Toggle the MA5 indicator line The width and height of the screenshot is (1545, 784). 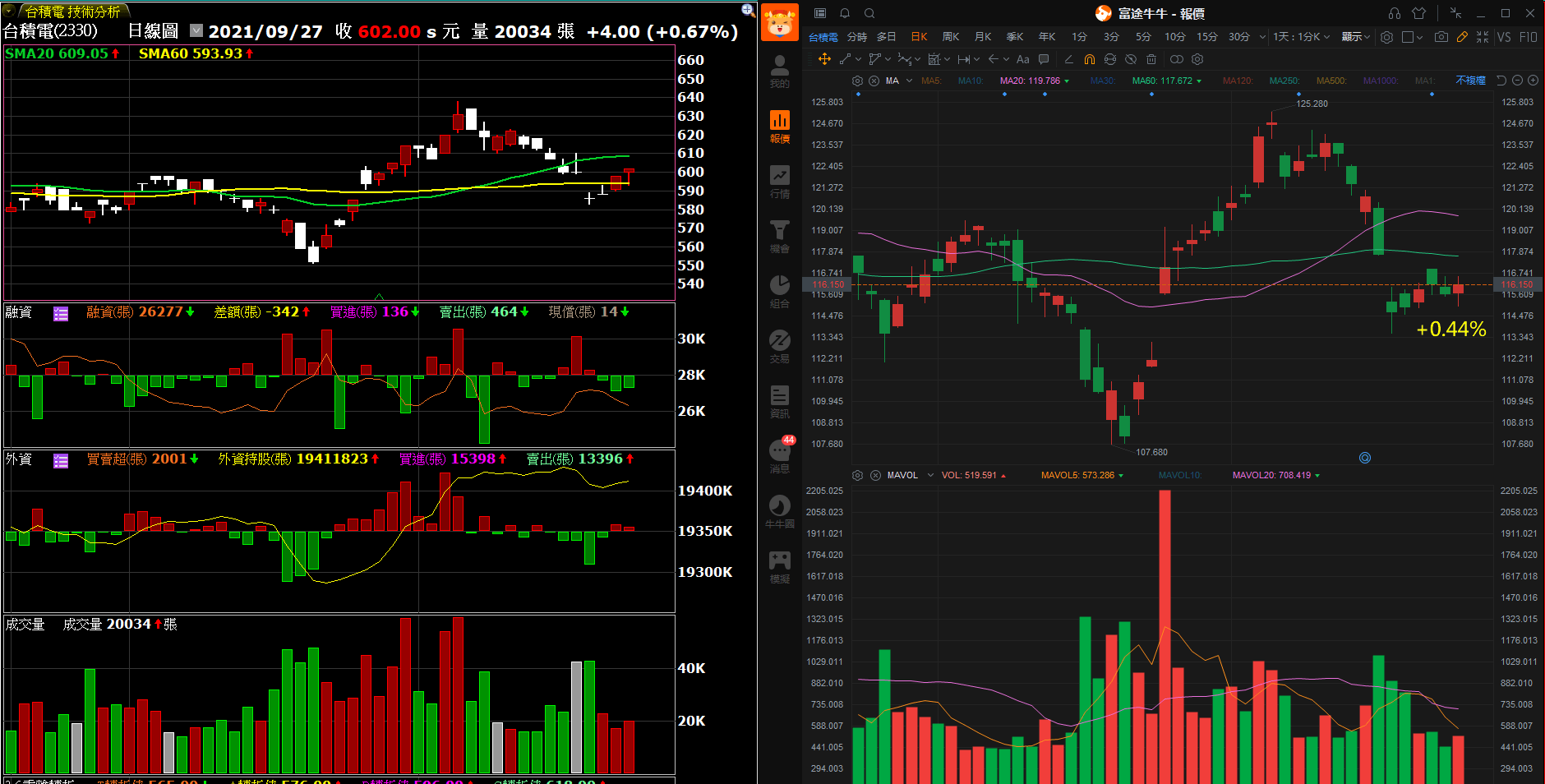tap(931, 81)
